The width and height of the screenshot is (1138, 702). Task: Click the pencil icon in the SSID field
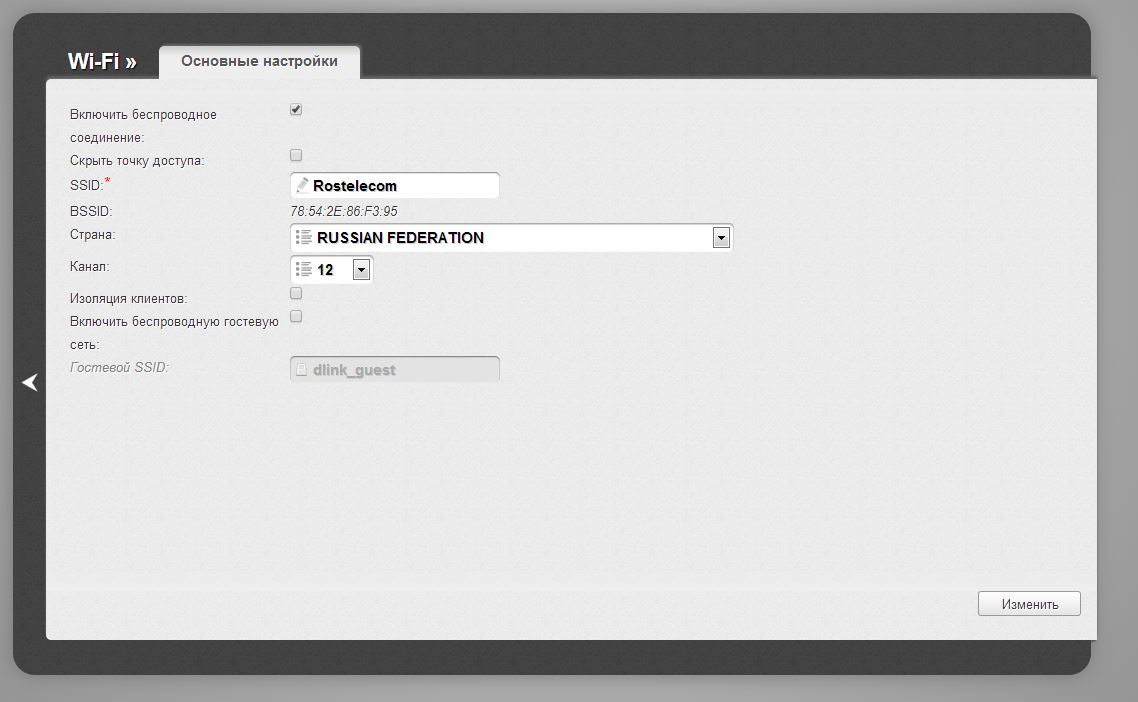(302, 185)
